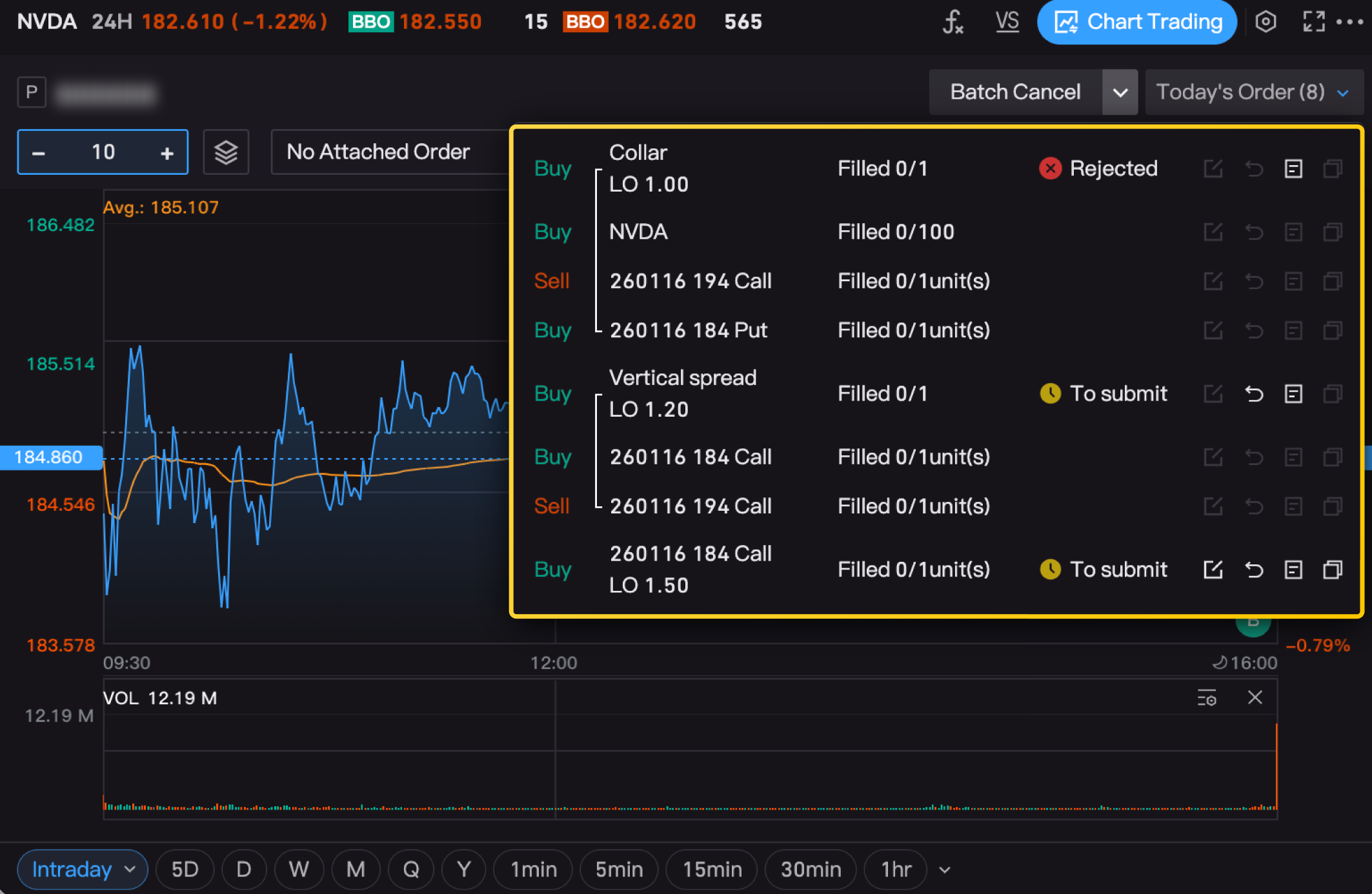Screen dimensions: 1372x894
Task: Click the layers stack icon
Action: (226, 152)
